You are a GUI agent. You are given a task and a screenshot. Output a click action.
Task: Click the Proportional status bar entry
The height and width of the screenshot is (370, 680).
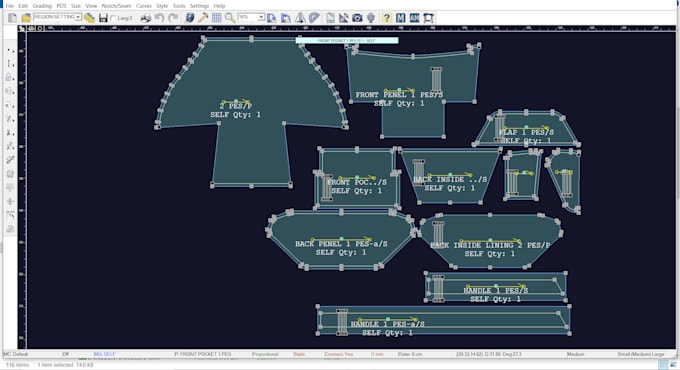pos(265,354)
